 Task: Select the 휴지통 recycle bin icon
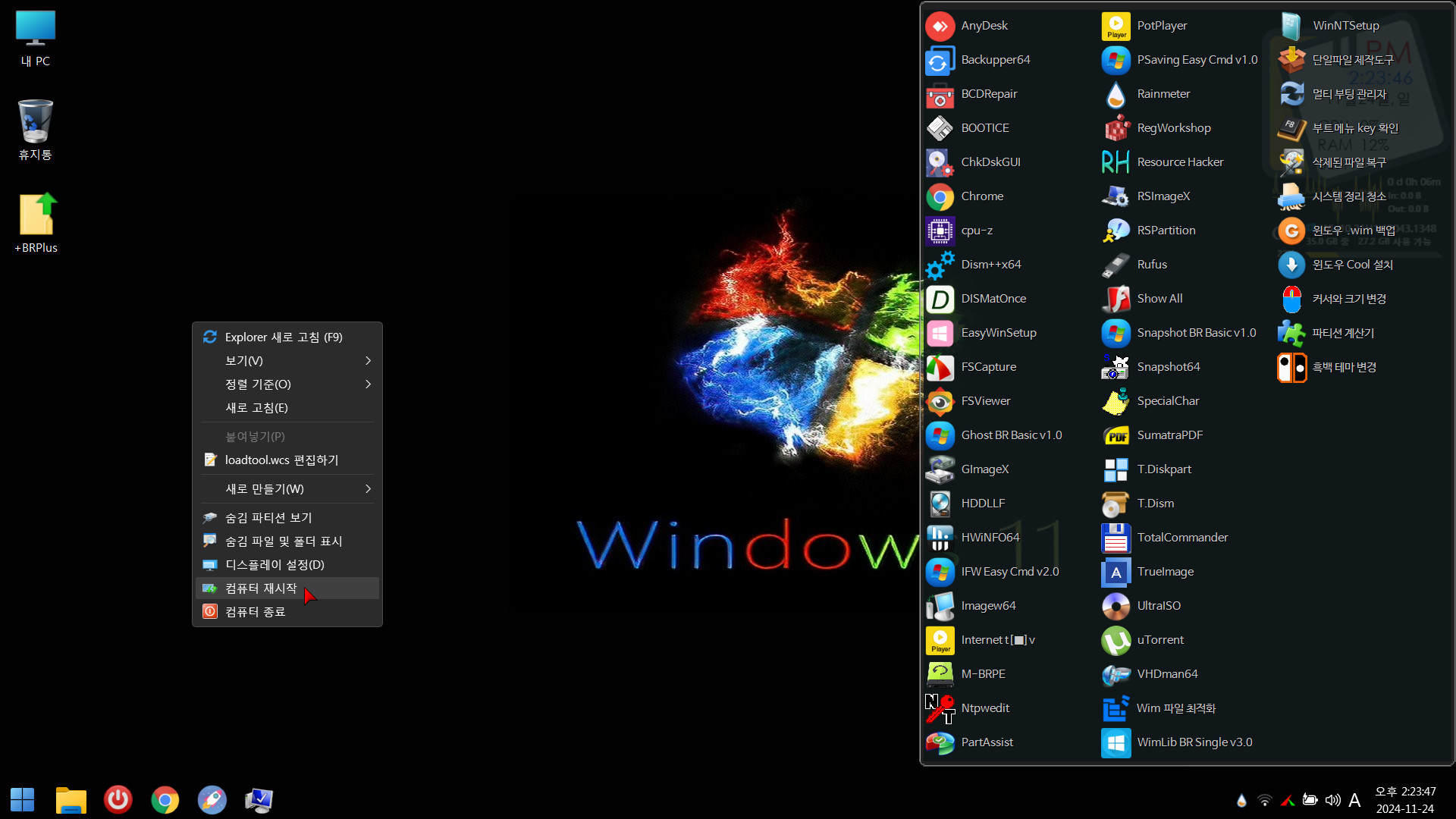tap(36, 130)
